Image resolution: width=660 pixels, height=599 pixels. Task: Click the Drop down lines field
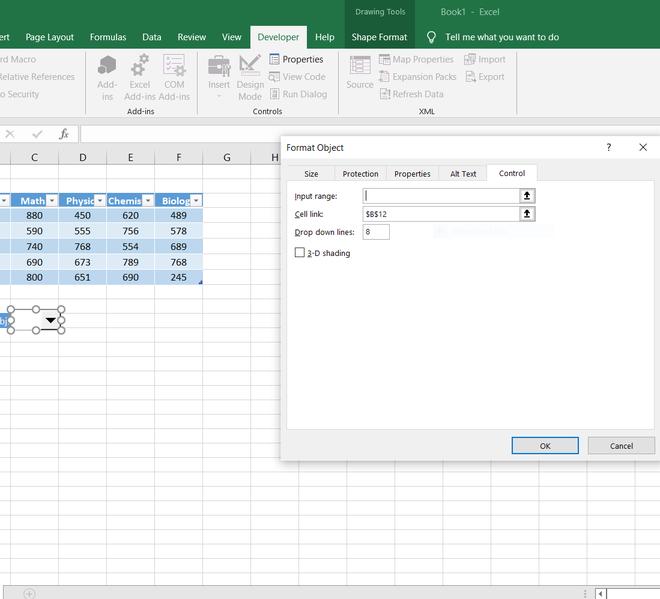(376, 232)
